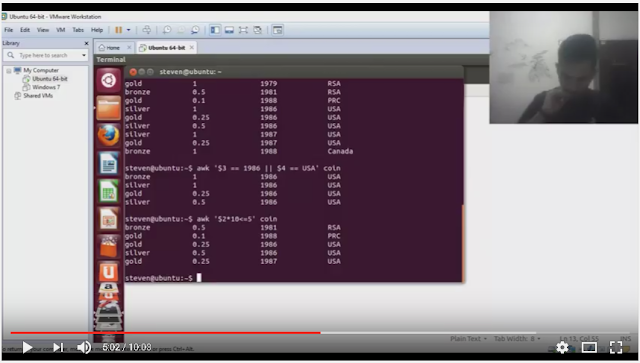The height and width of the screenshot is (363, 640).
Task: Close the steven@ubuntu terminal window
Action: point(133,72)
